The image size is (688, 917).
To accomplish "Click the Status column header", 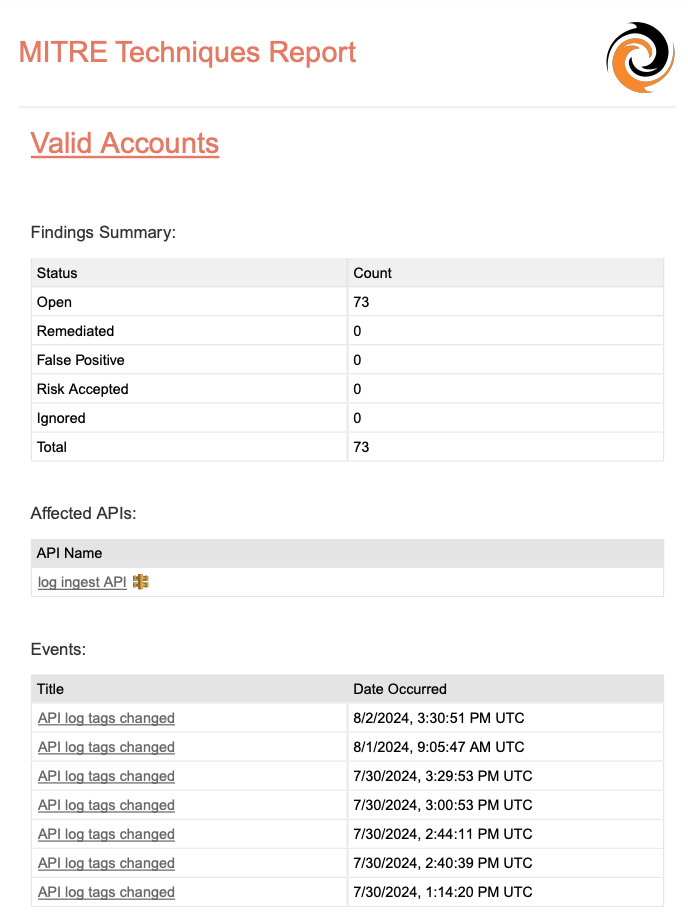I will (x=57, y=273).
